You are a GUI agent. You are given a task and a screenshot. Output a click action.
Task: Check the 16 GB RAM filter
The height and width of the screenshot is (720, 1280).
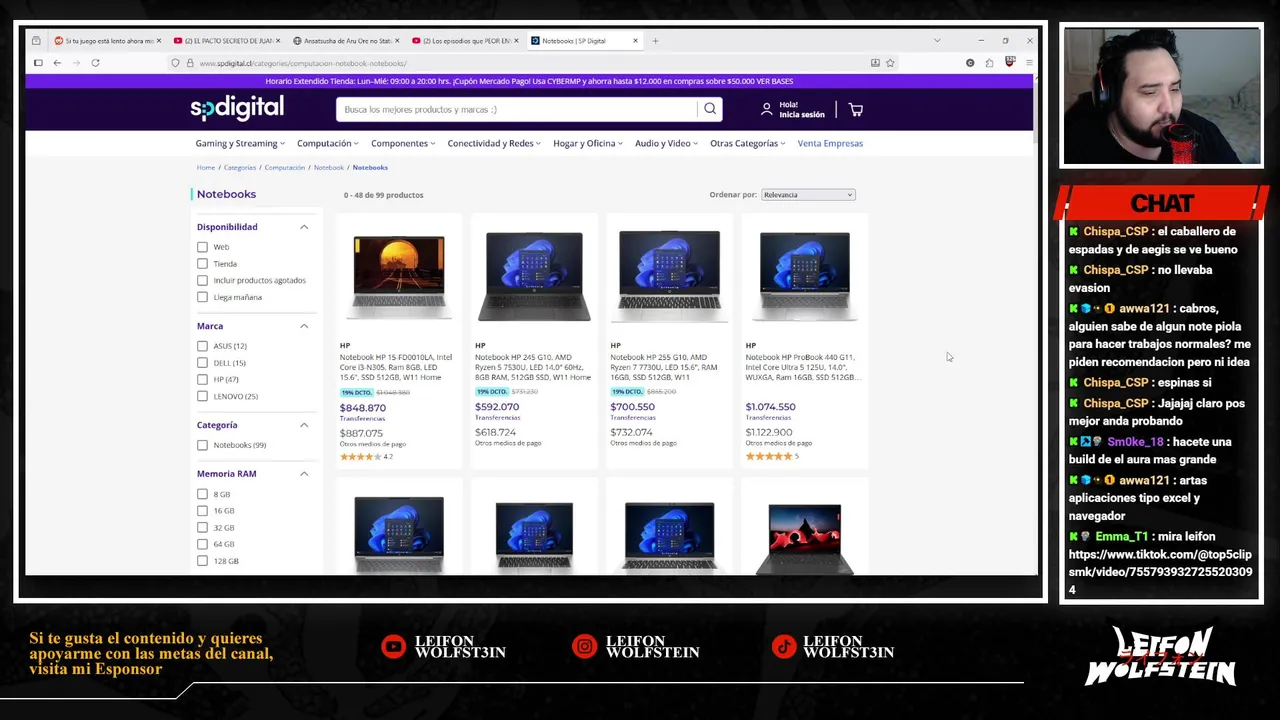[202, 511]
